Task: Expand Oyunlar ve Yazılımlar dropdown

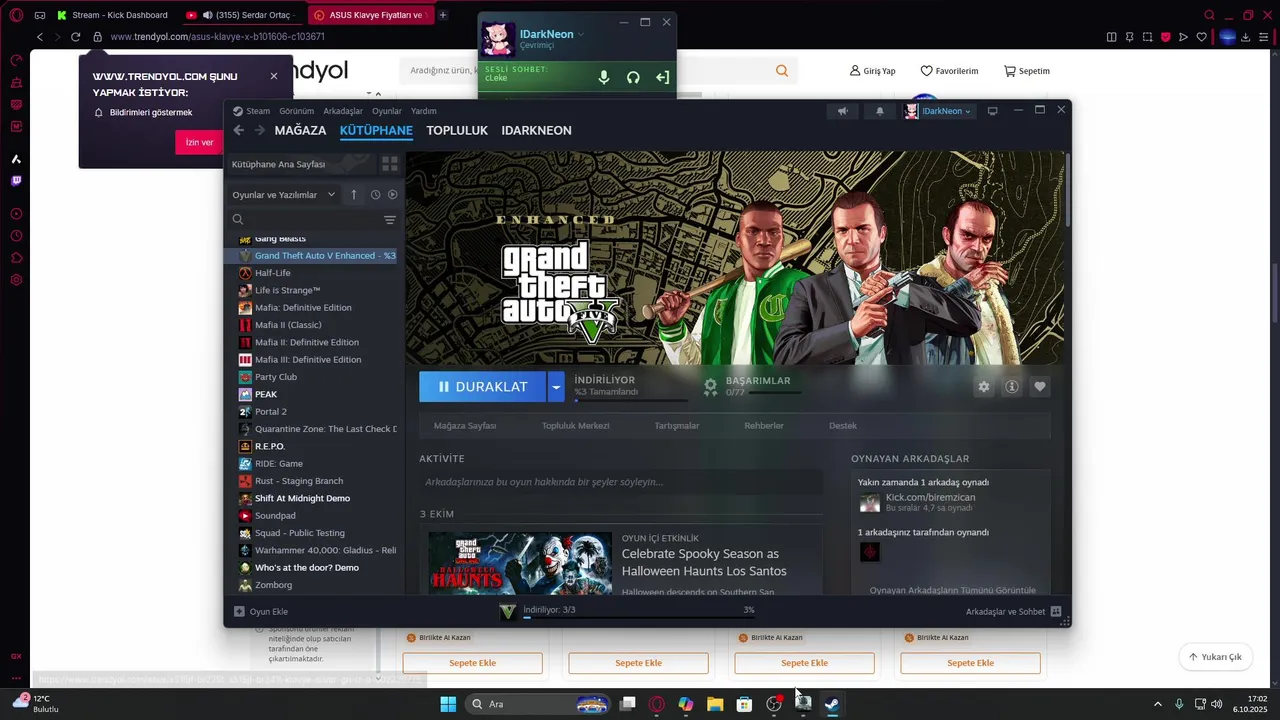Action: (x=285, y=195)
